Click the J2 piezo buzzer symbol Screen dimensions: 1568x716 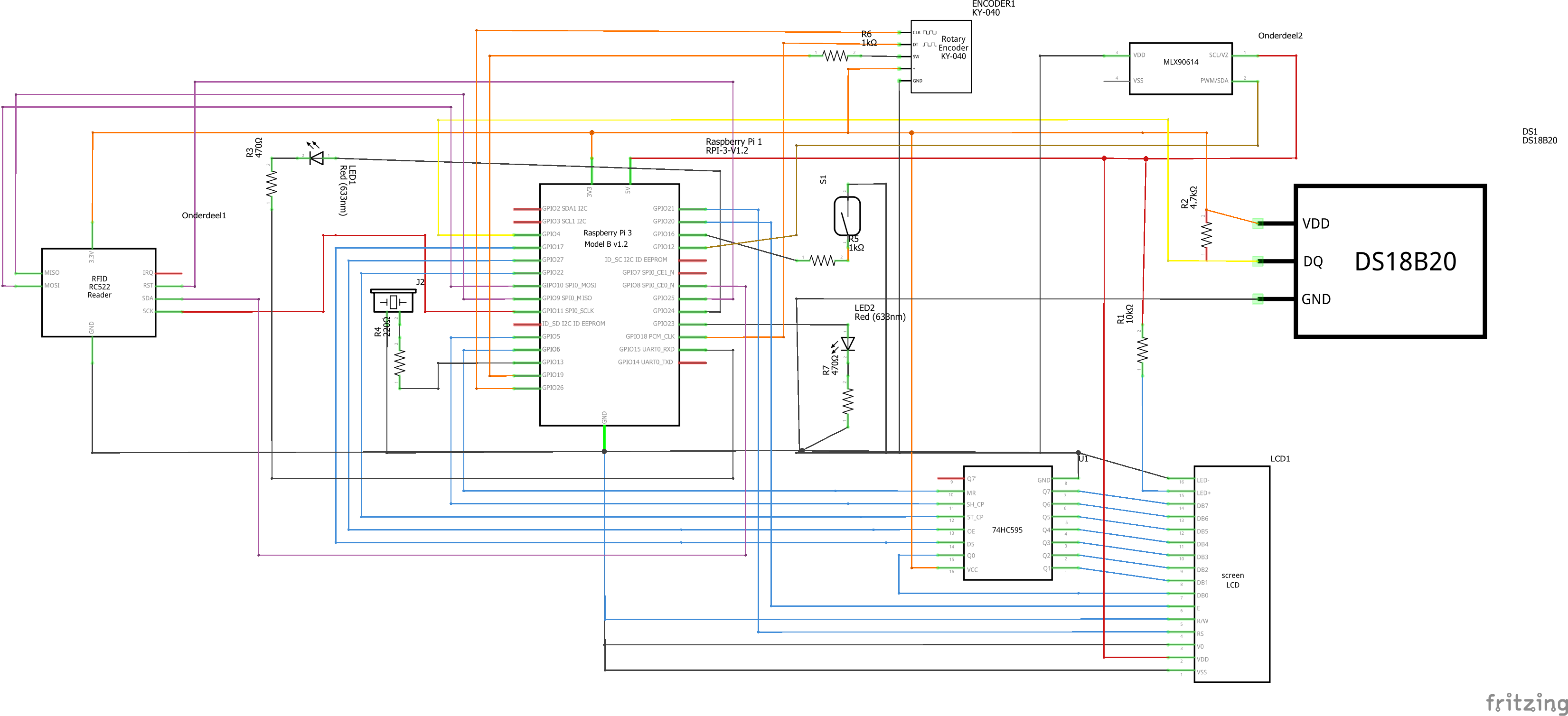[x=393, y=300]
